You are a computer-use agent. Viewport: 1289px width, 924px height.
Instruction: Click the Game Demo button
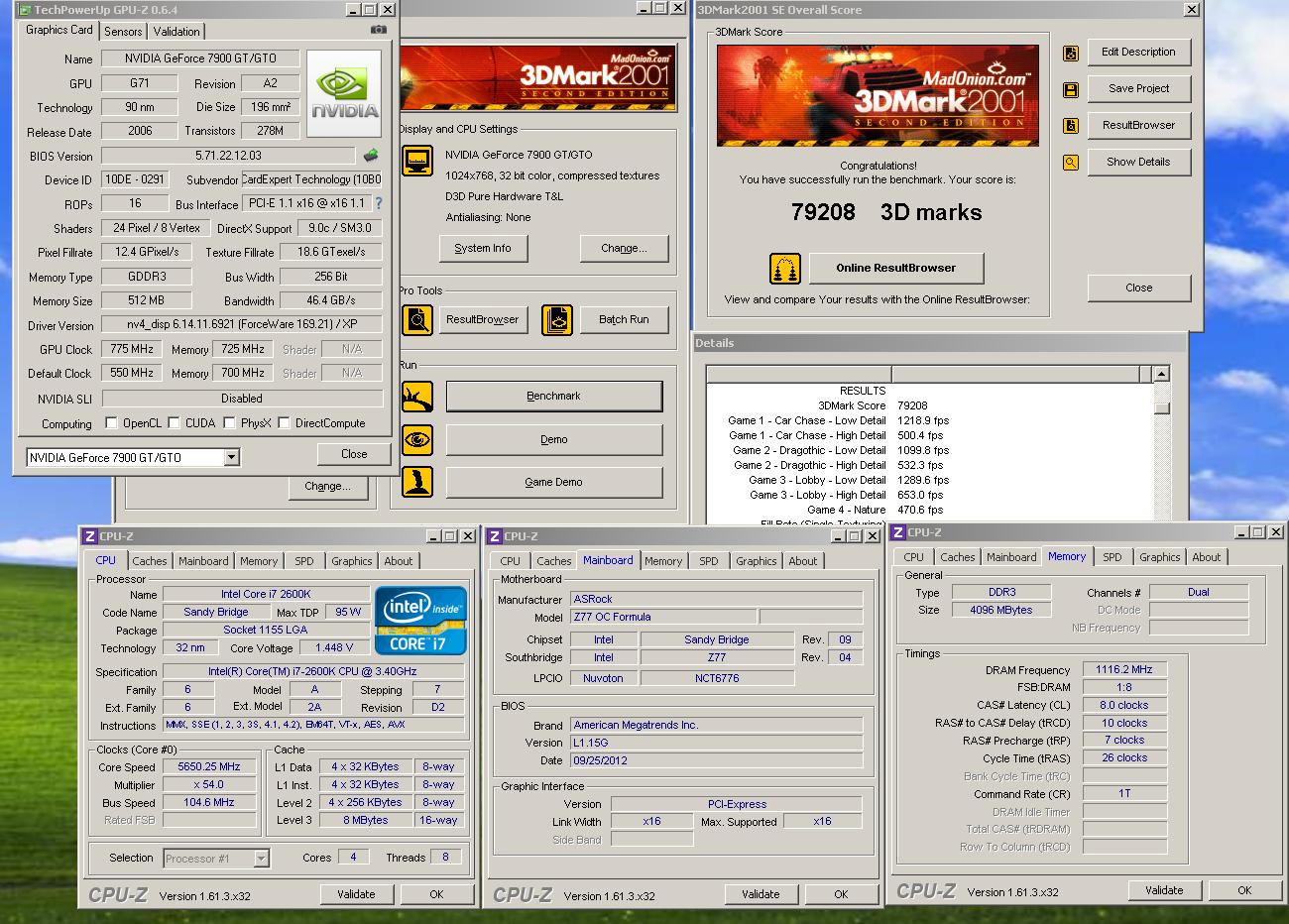point(554,482)
